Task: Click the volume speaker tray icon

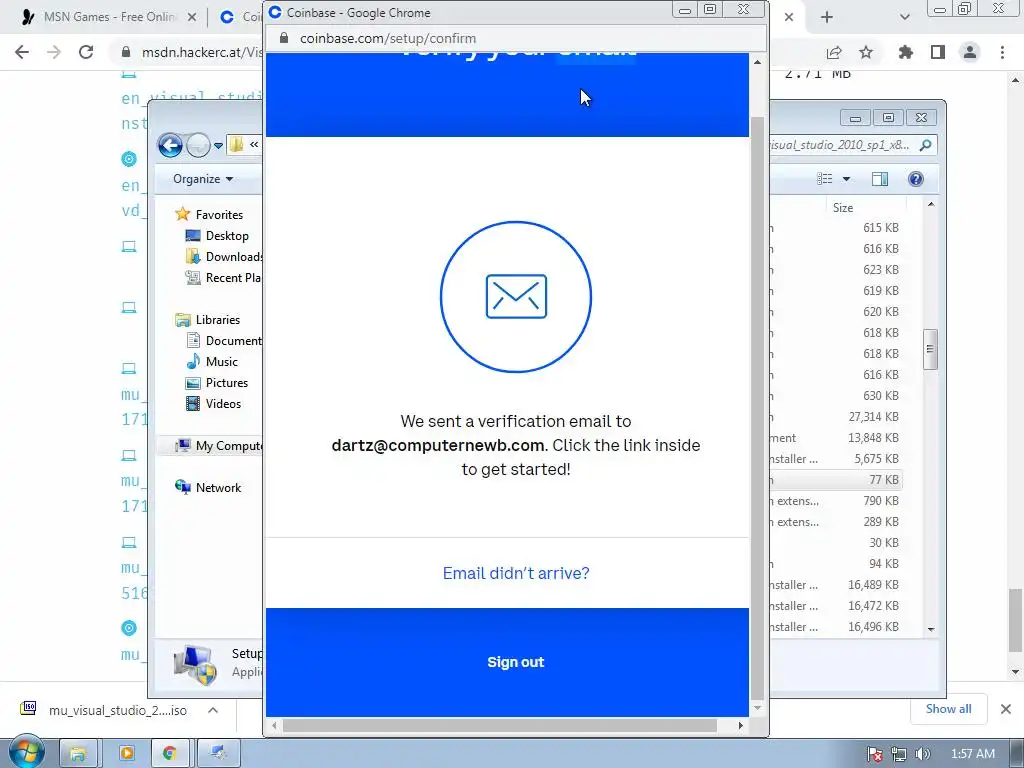Action: [922, 754]
